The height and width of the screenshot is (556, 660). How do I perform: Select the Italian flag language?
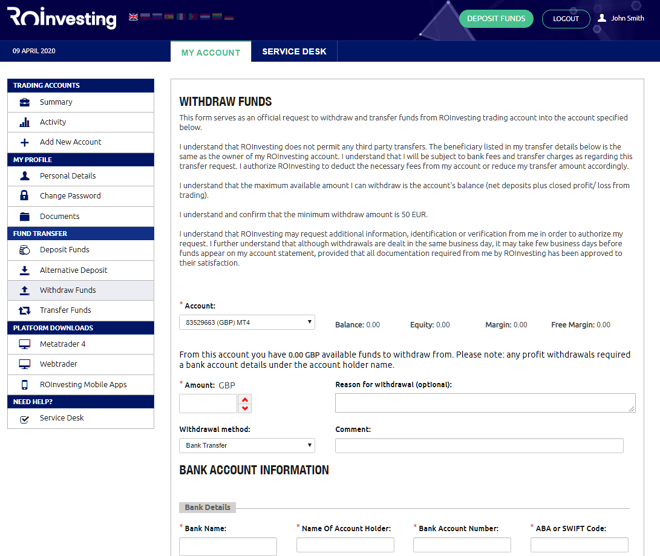[x=181, y=17]
